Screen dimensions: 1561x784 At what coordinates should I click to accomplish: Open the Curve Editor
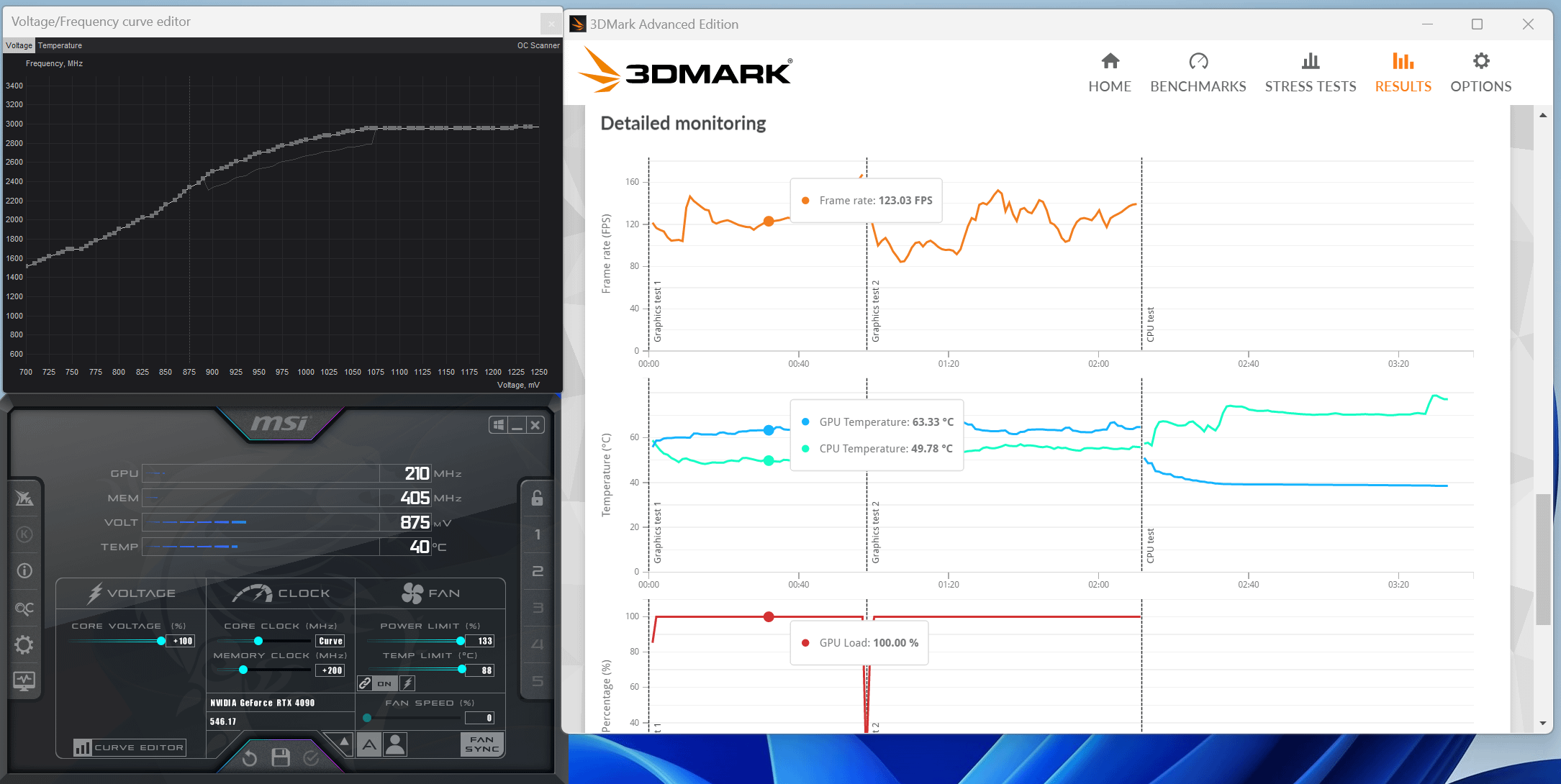(x=127, y=747)
